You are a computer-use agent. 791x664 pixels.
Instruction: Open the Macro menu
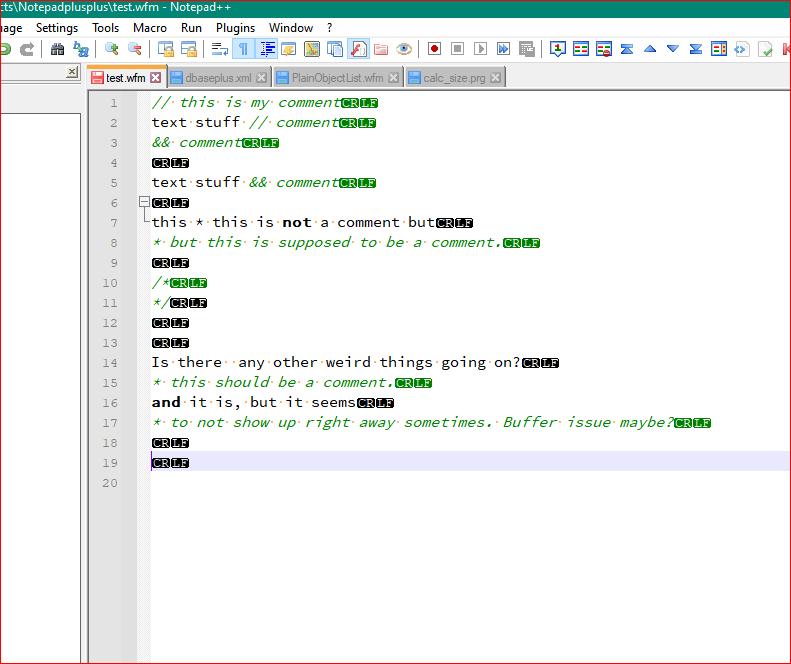tap(150, 28)
